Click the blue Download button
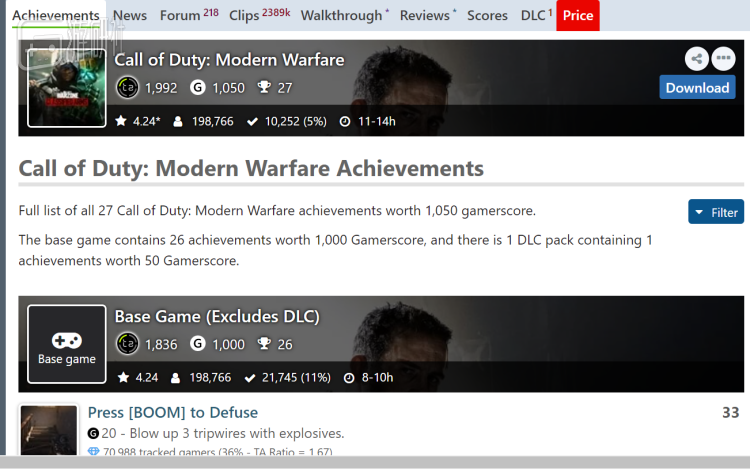The image size is (750, 469). [697, 87]
